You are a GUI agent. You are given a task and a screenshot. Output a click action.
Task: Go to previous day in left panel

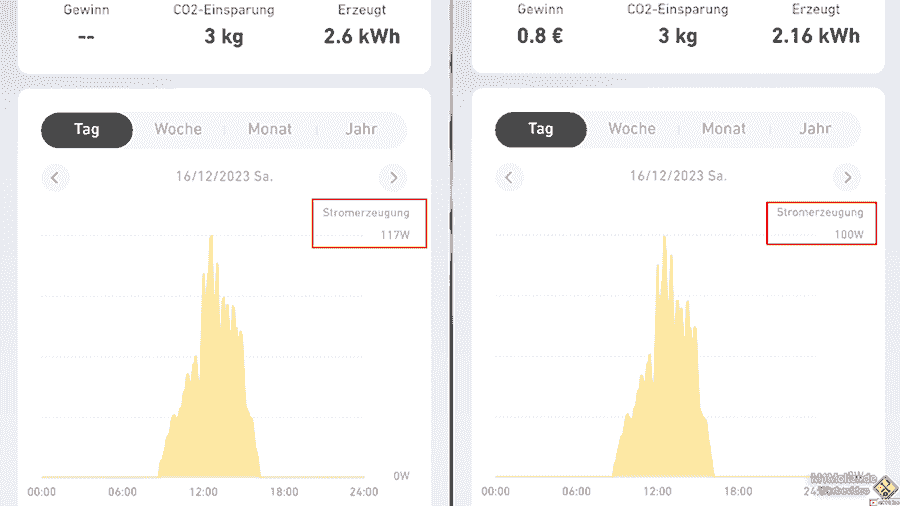point(55,178)
